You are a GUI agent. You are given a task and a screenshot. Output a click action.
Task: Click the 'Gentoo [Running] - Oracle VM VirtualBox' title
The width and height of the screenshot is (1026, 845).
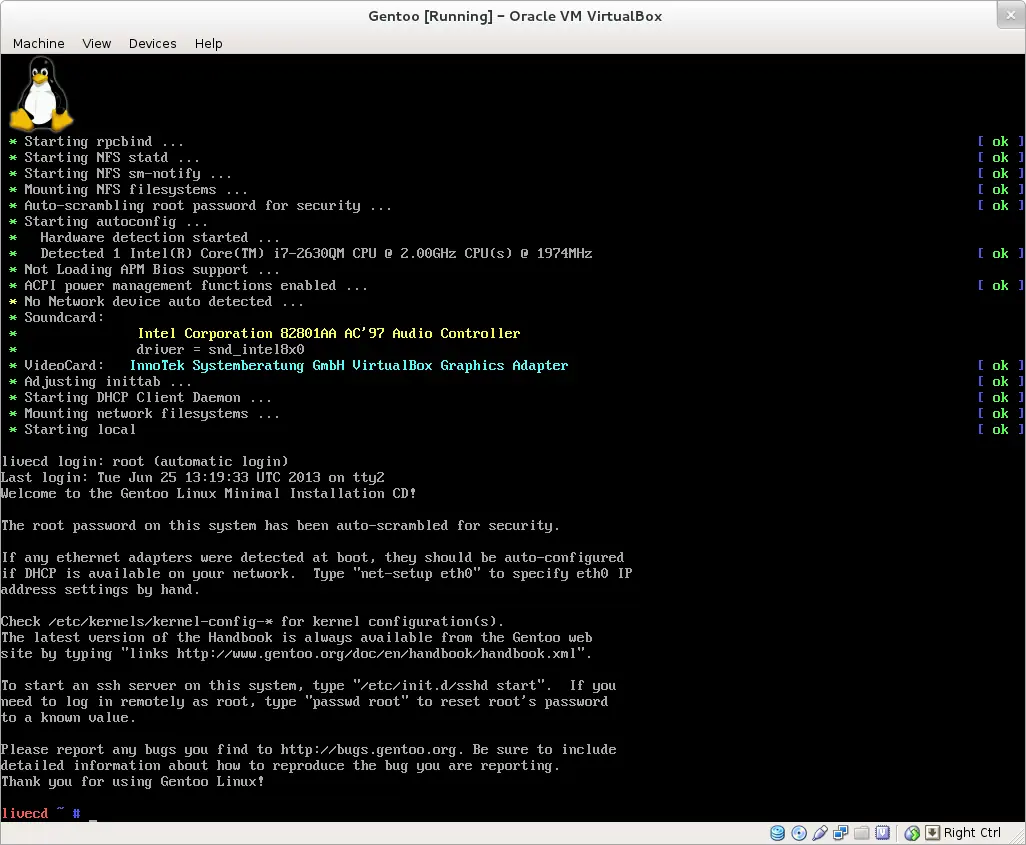coord(515,16)
